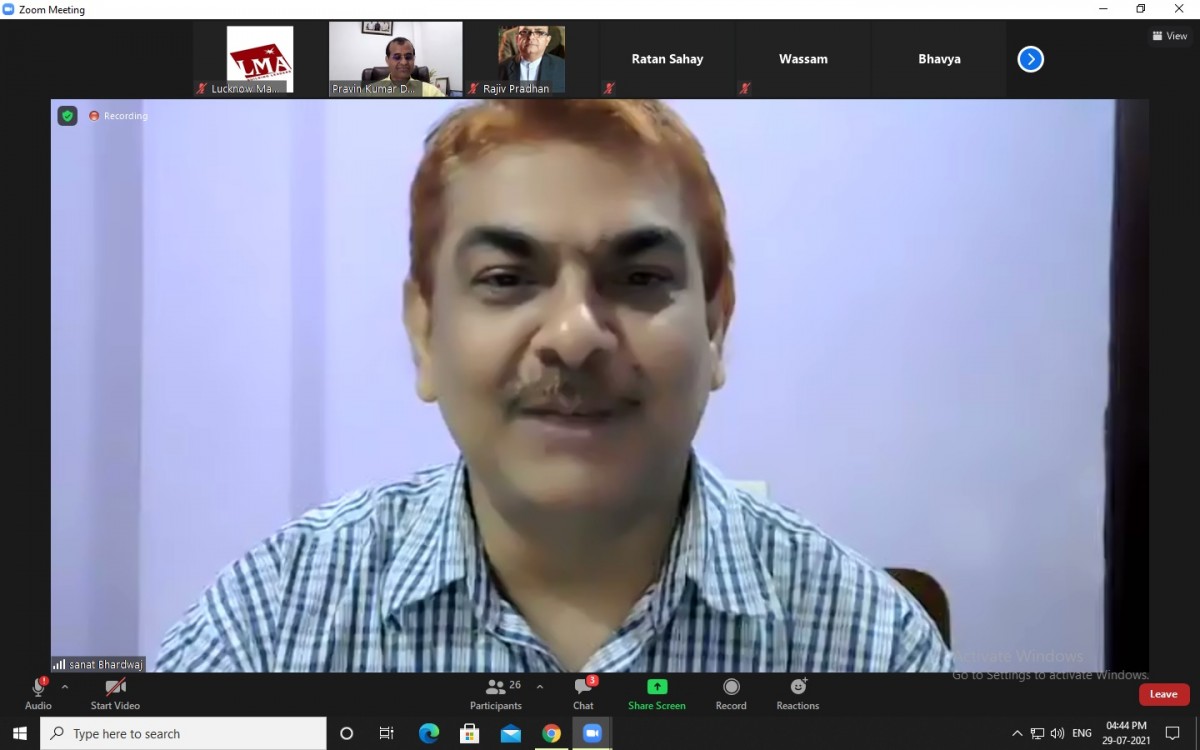This screenshot has height=750, width=1200.
Task: Unmute the microphone with the Audio button
Action: 38,694
